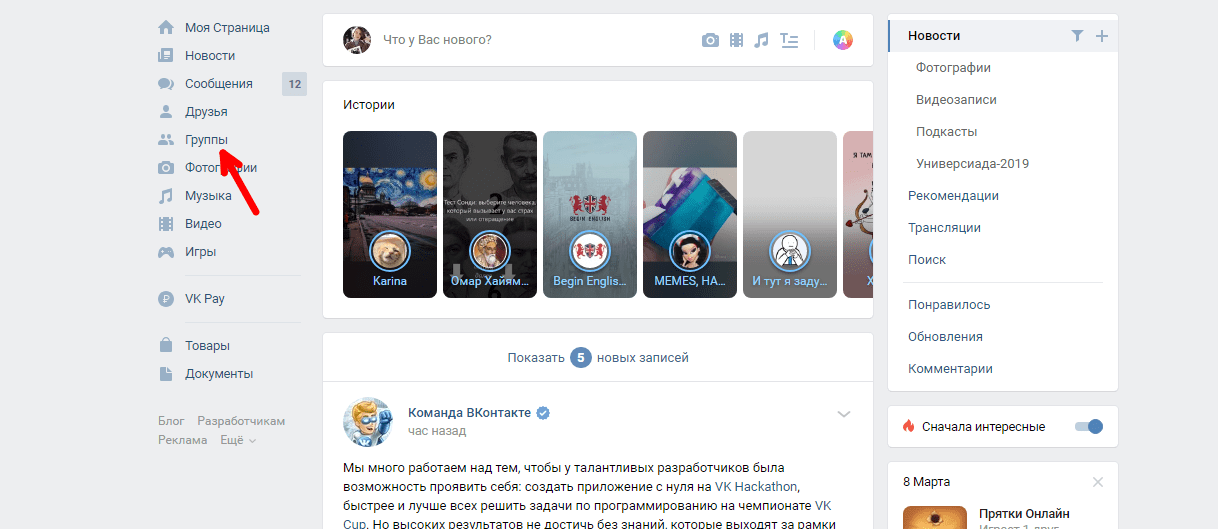The width and height of the screenshot is (1218, 529).
Task: Open the Begin English story thumbnail
Action: pos(590,215)
